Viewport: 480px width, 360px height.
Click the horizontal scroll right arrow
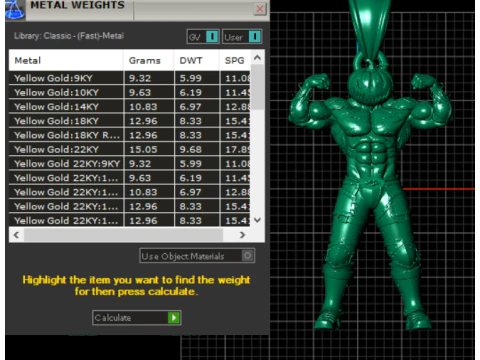click(x=242, y=235)
